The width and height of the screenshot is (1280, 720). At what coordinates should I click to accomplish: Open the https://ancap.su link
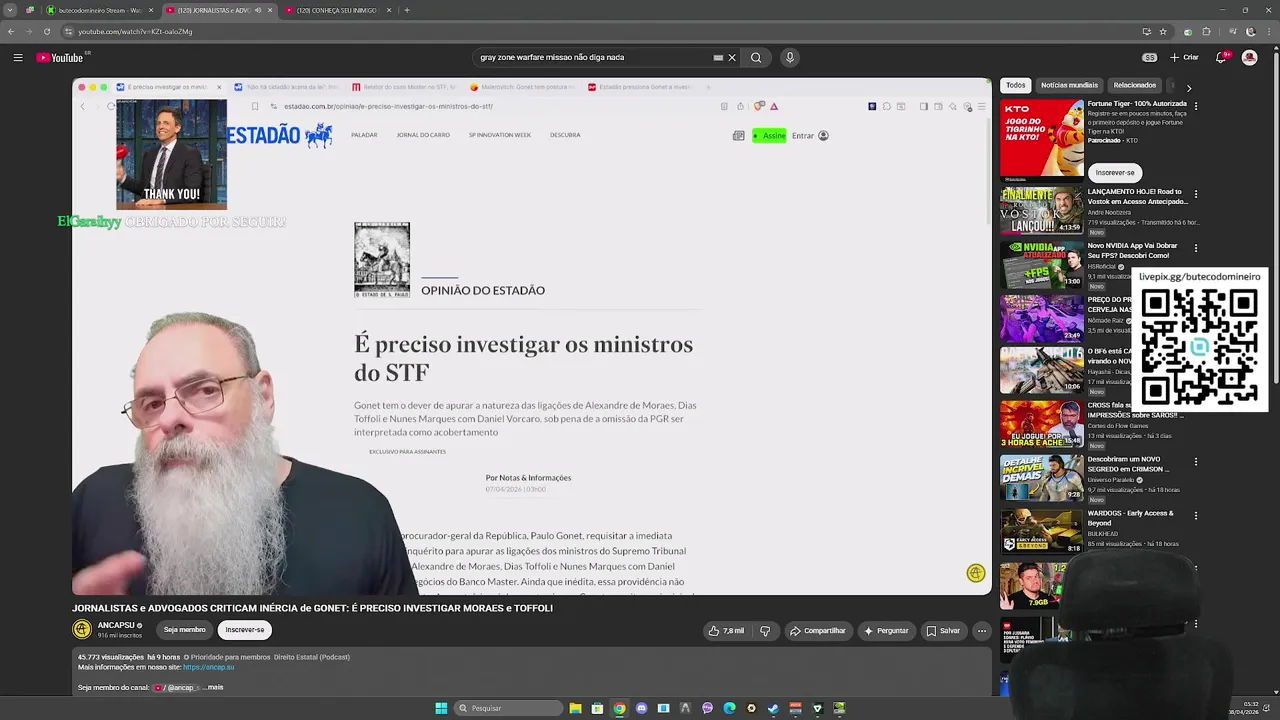pos(208,667)
